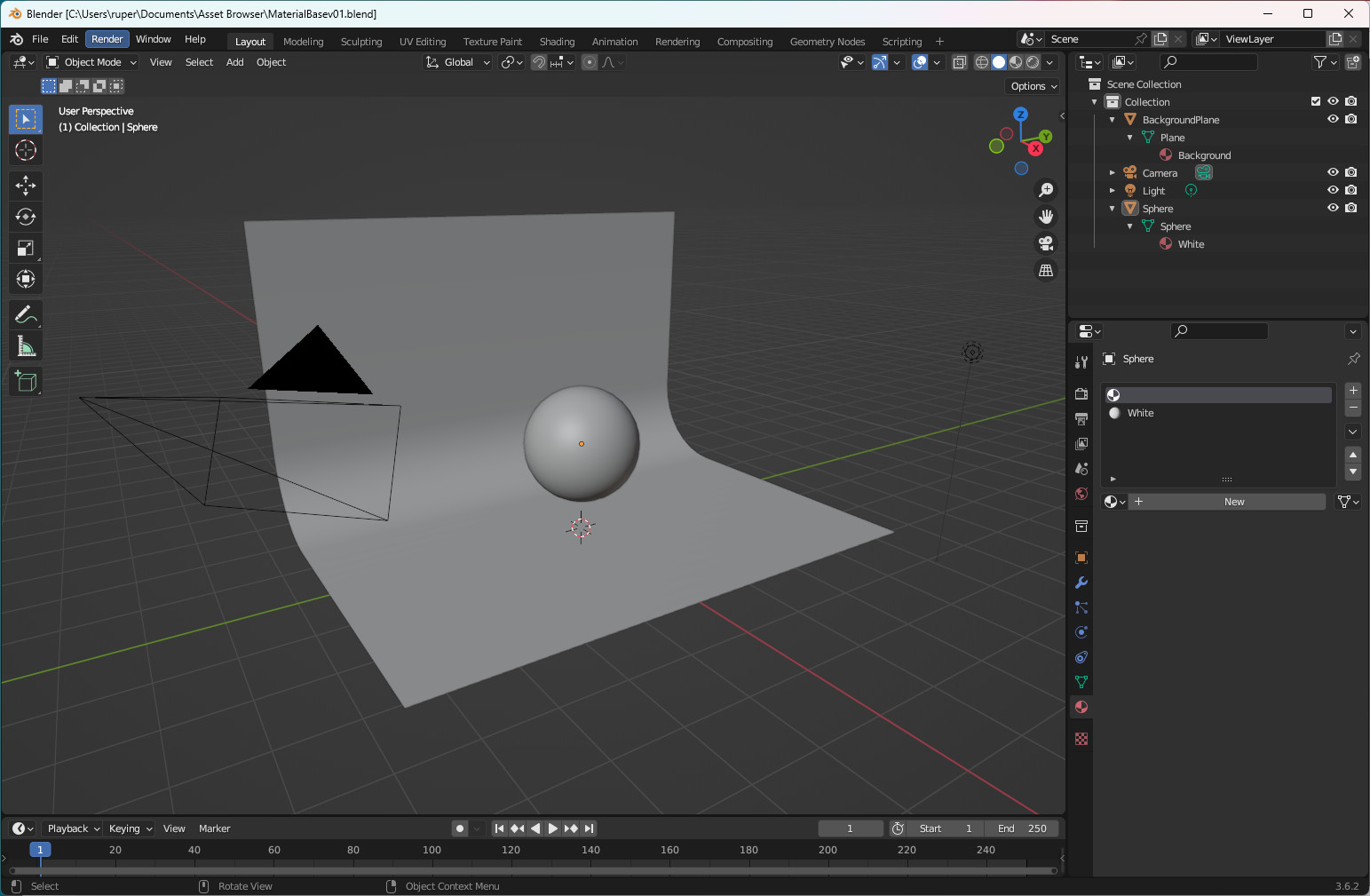Open Keying dropdown in timeline
Viewport: 1370px width, 896px height.
coord(130,829)
